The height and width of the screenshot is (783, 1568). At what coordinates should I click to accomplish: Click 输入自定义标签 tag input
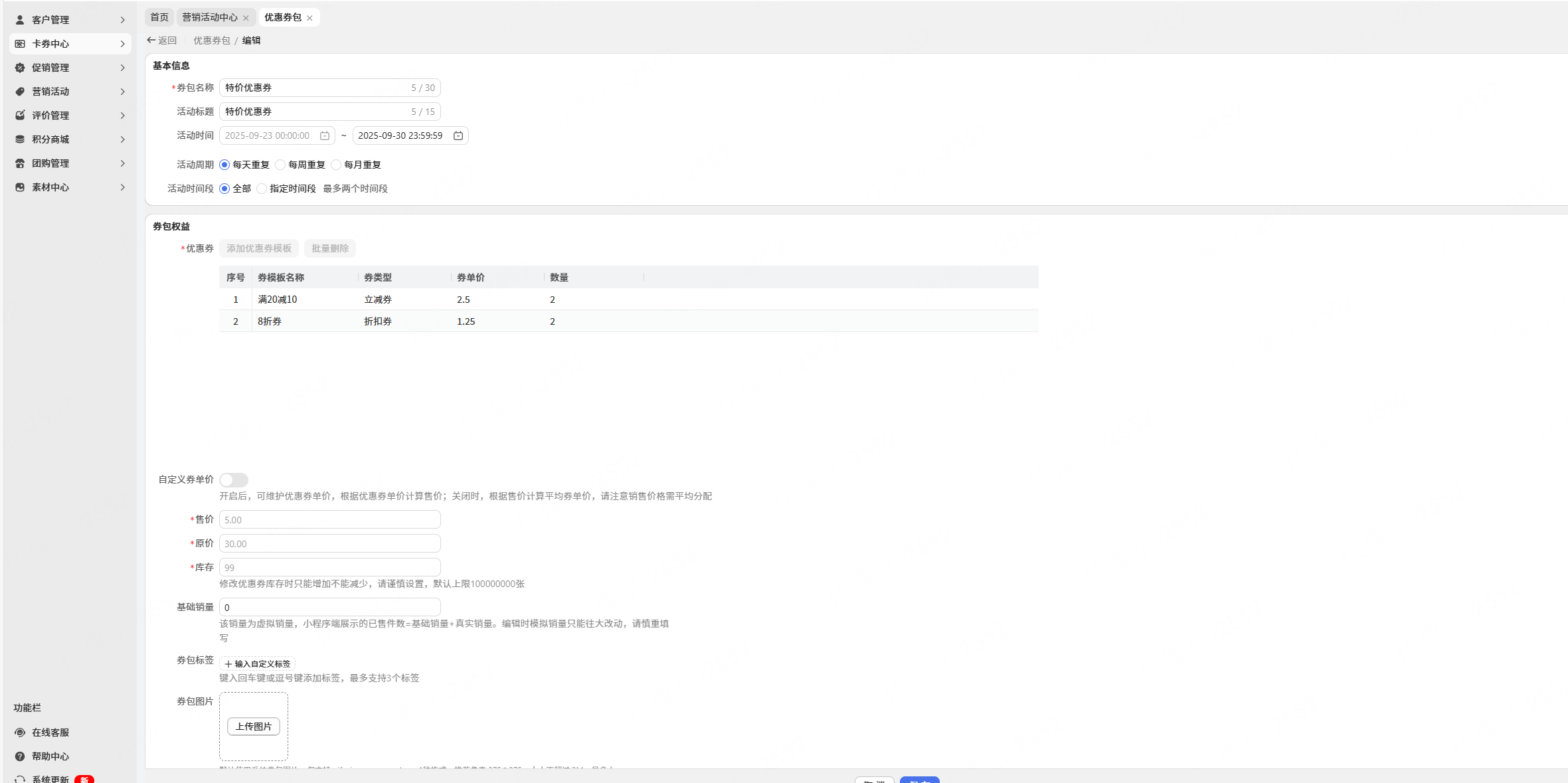258,663
